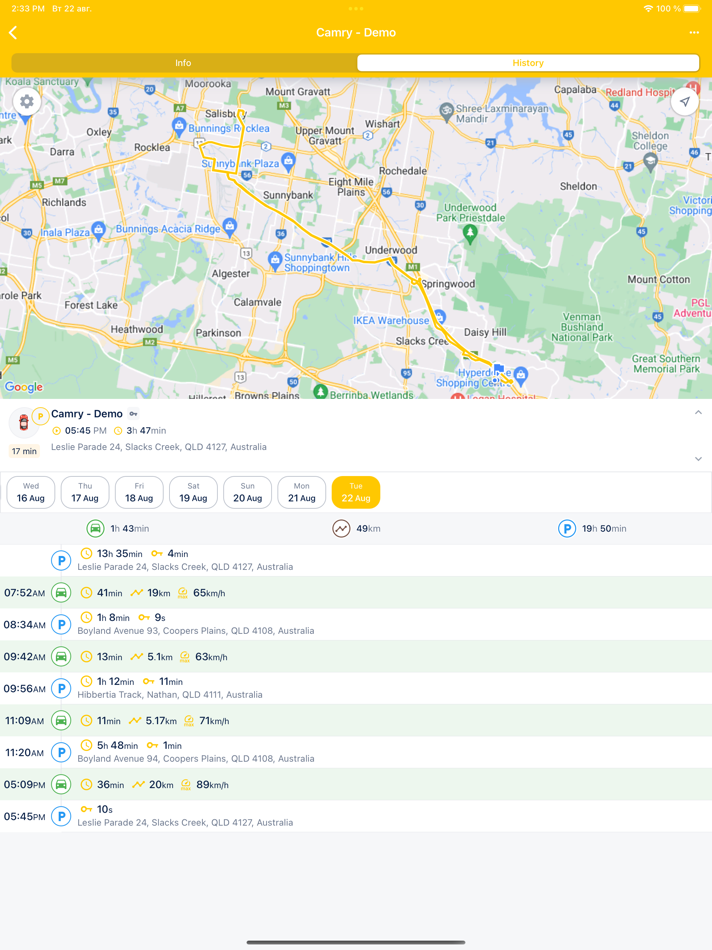This screenshot has height=950, width=712.
Task: Select Hibbertia Track, Nathan address row
Action: click(356, 688)
